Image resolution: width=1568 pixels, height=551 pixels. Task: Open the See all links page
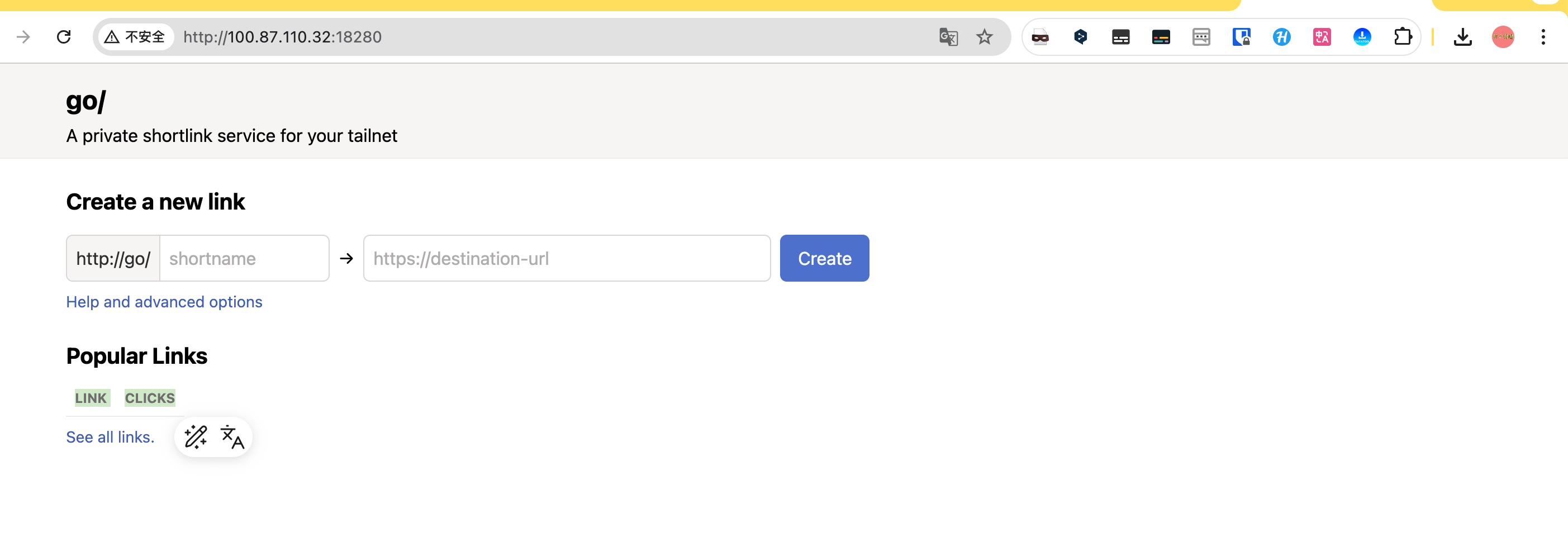tap(110, 437)
